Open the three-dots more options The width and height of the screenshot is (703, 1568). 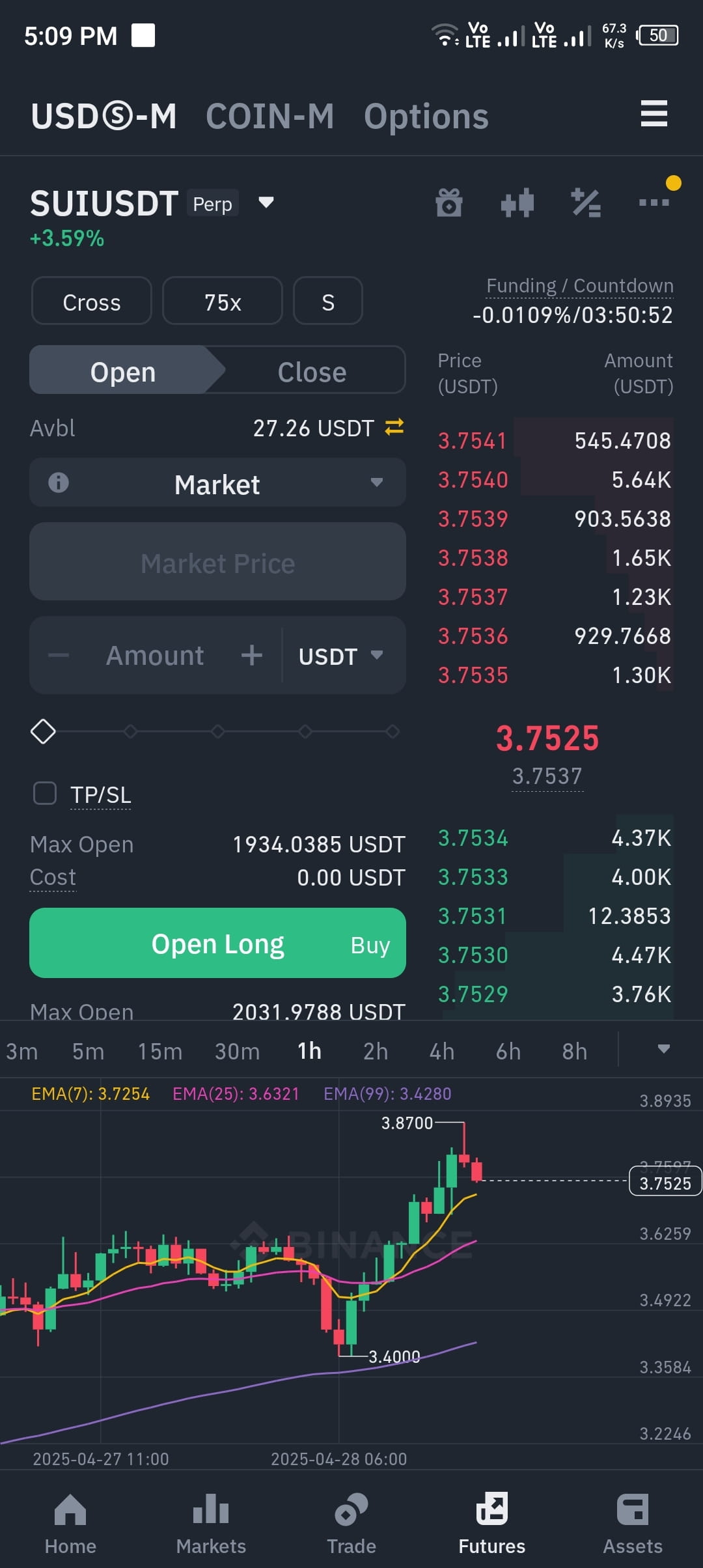point(654,203)
